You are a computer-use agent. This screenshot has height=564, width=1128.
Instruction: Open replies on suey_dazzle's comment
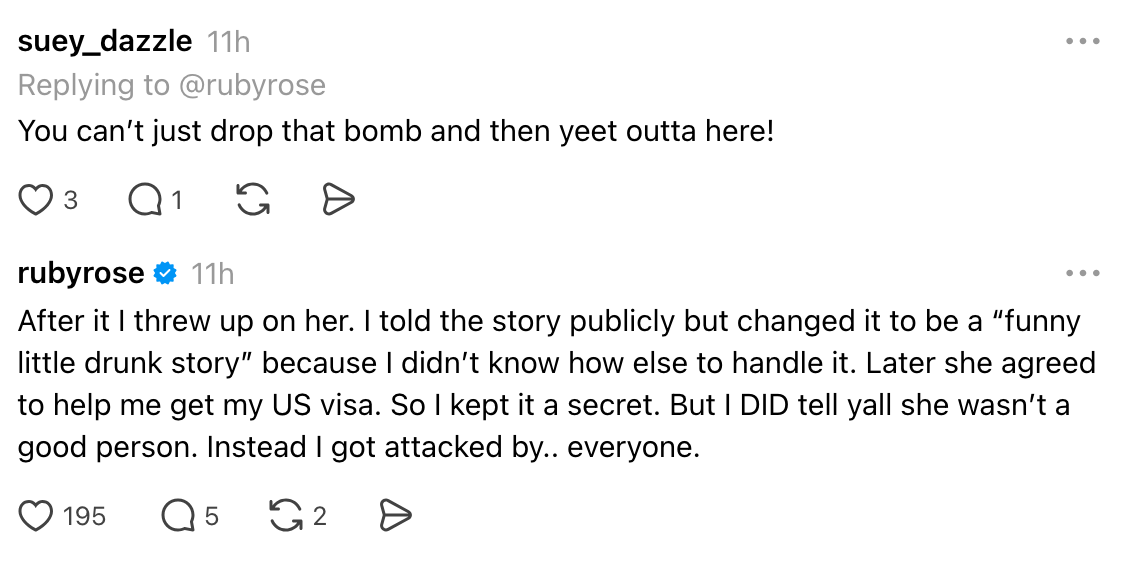tap(145, 201)
